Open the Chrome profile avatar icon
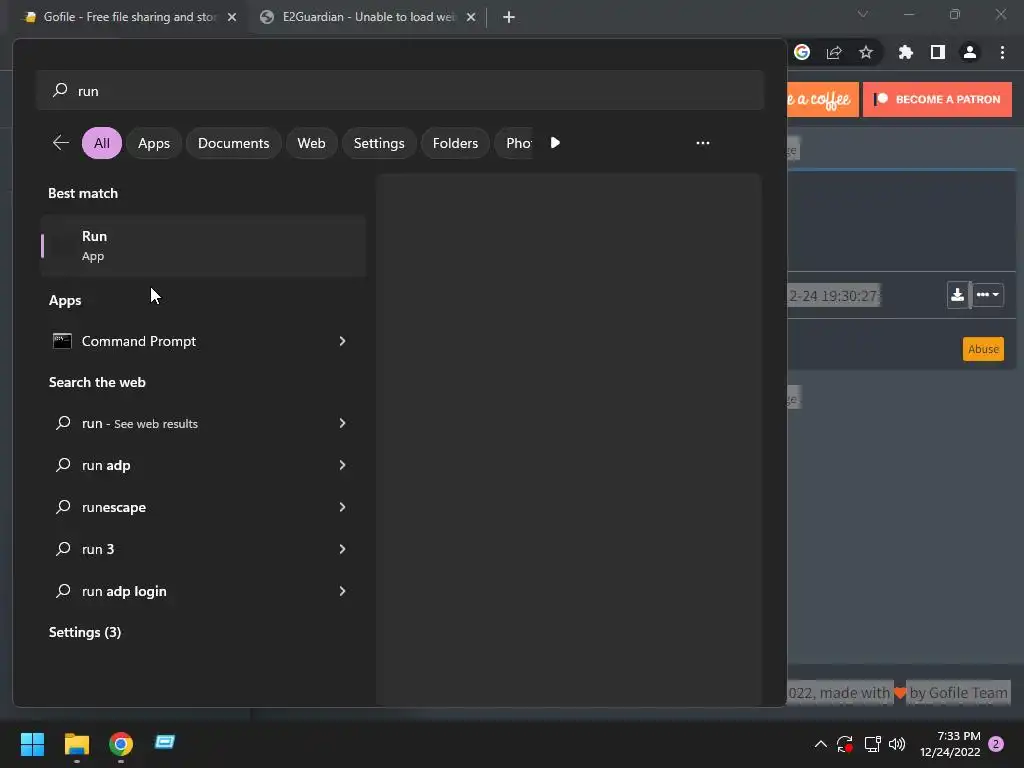 point(970,52)
